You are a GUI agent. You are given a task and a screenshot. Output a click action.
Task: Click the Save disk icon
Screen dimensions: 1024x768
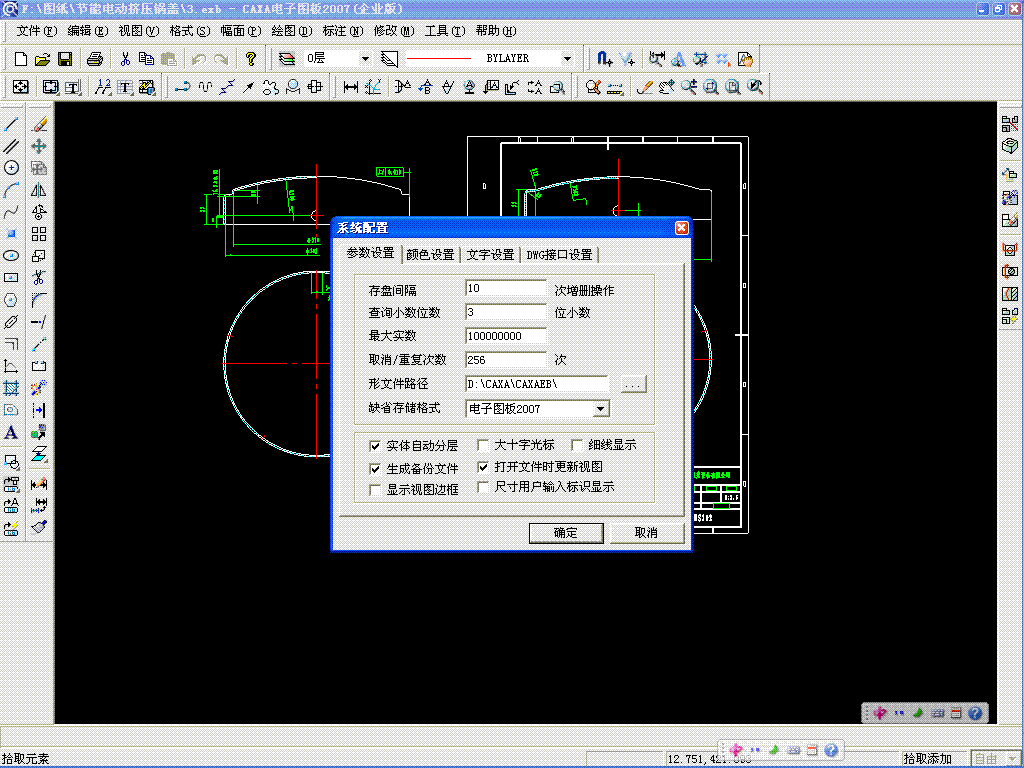(x=65, y=59)
